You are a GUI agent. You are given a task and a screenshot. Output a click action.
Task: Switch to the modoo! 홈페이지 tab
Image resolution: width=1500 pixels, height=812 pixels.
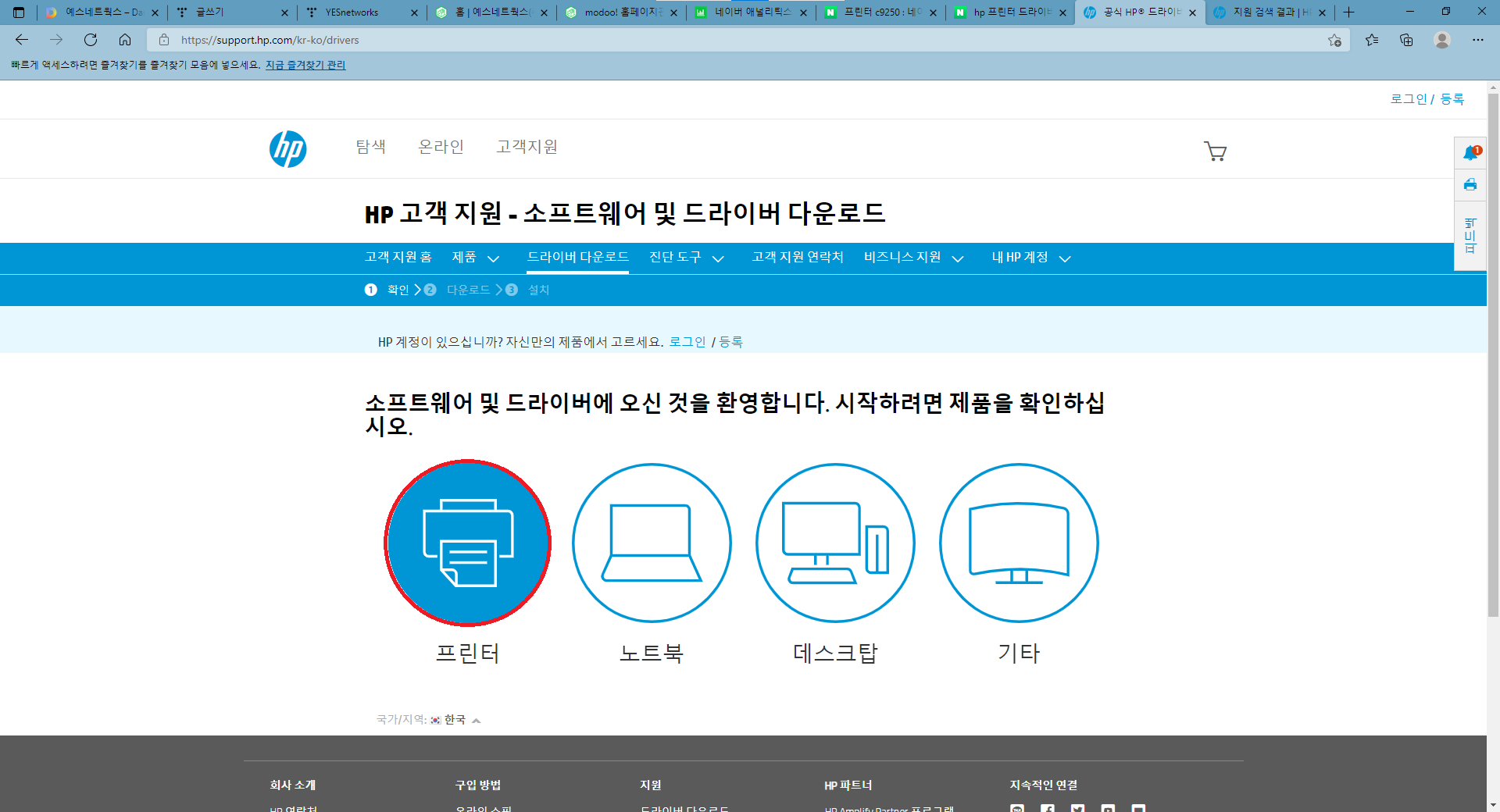point(622,12)
